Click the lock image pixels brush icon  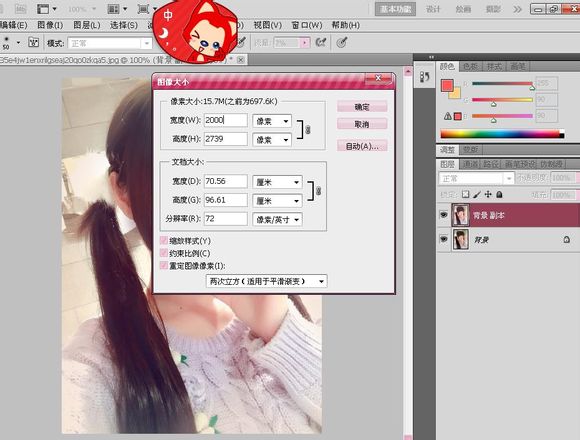(x=477, y=194)
